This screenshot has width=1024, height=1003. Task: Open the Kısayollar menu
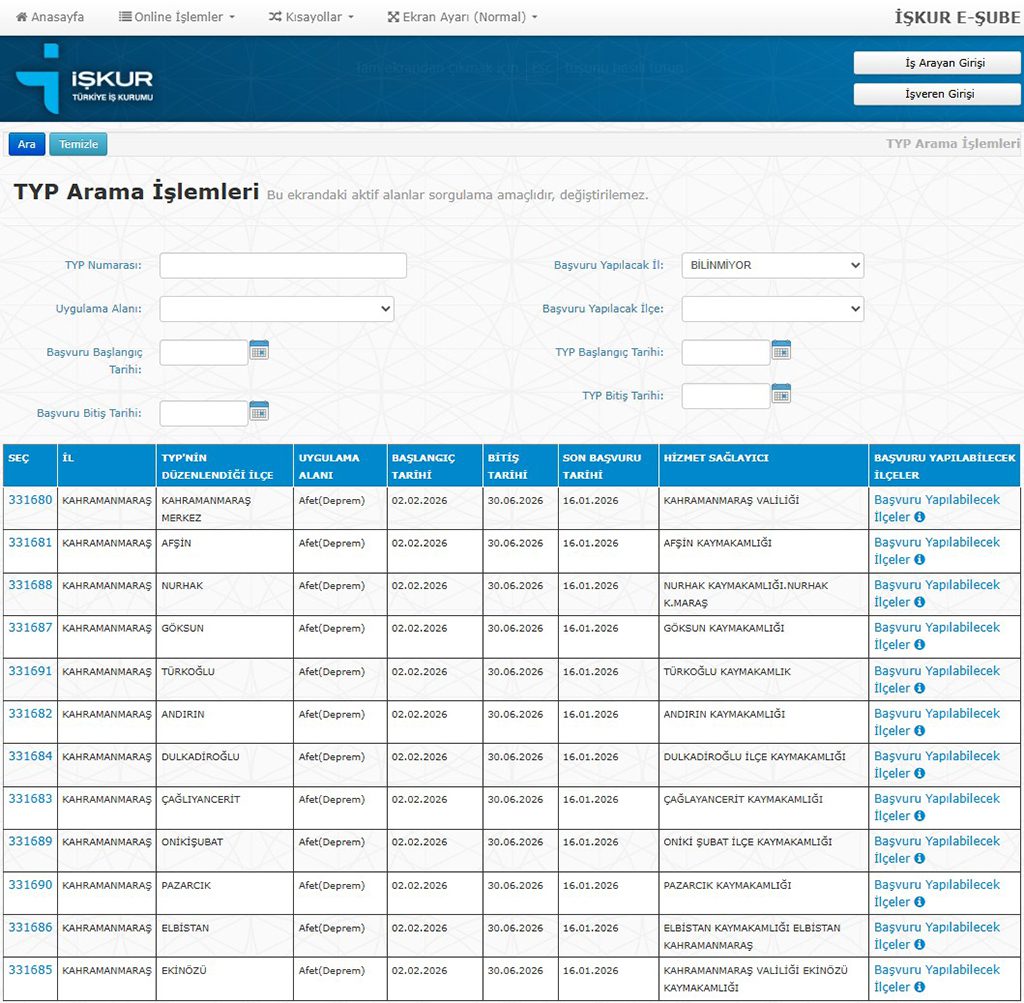pos(311,17)
